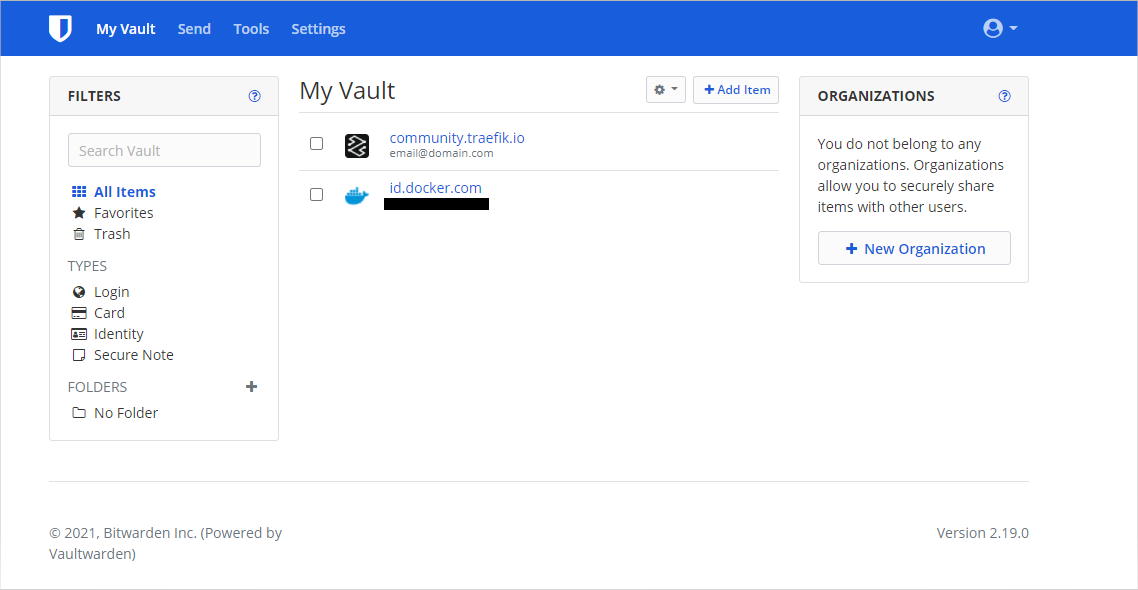The width and height of the screenshot is (1138, 590).
Task: Click the My Vault heading
Action: pyautogui.click(x=347, y=91)
